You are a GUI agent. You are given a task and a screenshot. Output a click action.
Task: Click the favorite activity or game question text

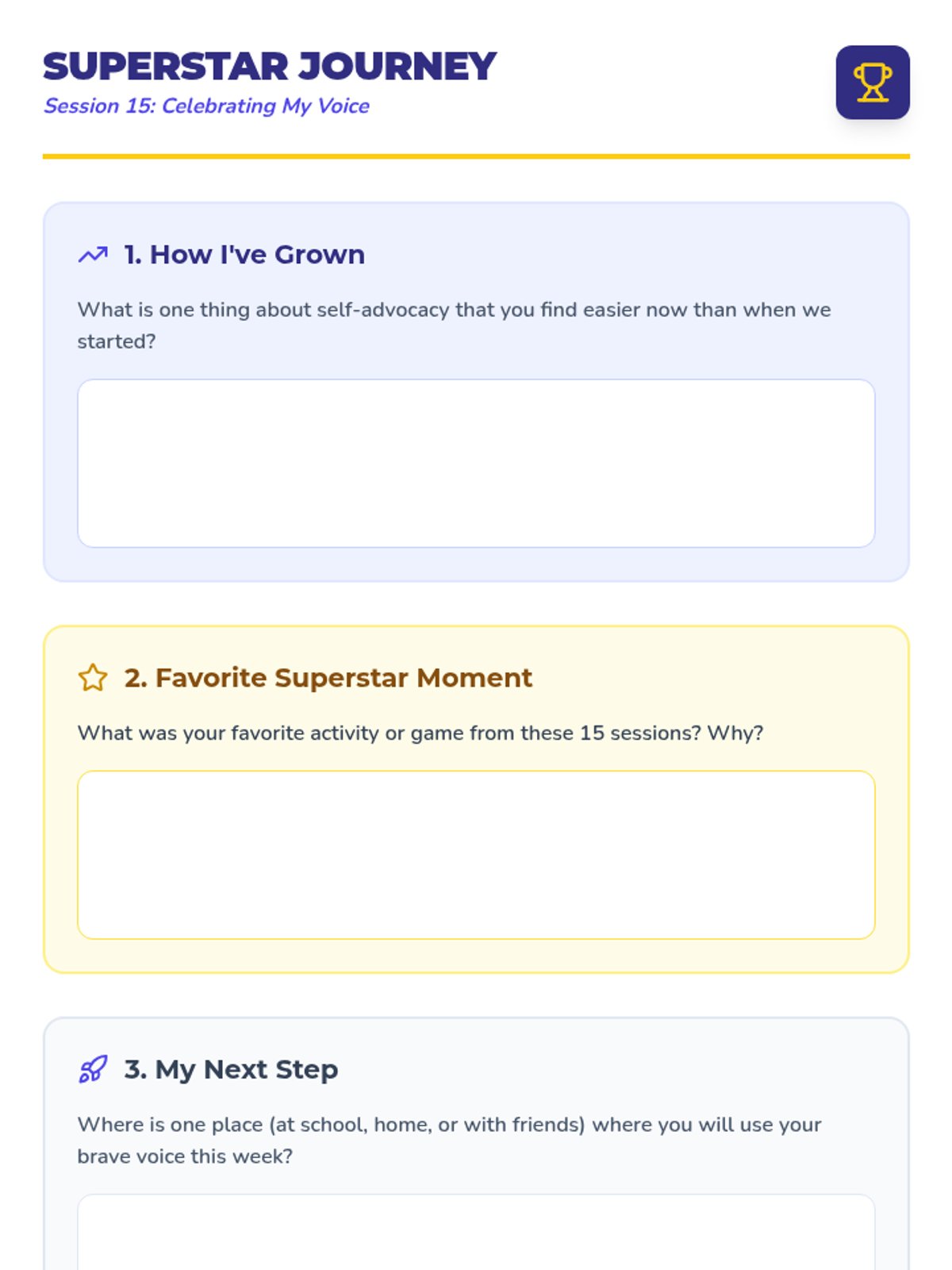[x=420, y=733]
